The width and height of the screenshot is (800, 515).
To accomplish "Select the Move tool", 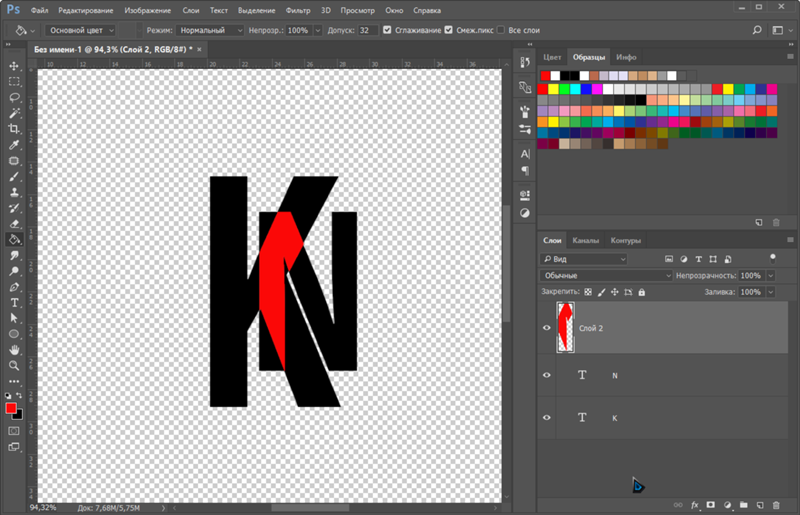I will [14, 65].
